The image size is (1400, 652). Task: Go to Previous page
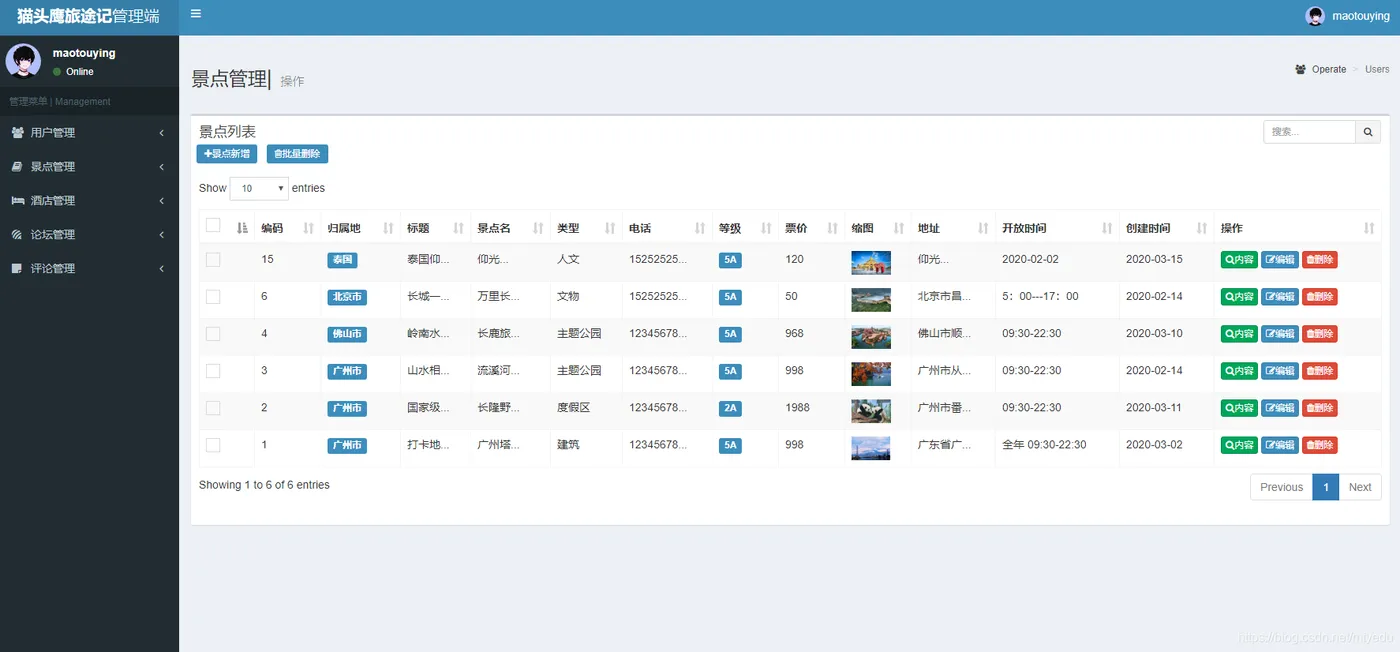[x=1281, y=487]
